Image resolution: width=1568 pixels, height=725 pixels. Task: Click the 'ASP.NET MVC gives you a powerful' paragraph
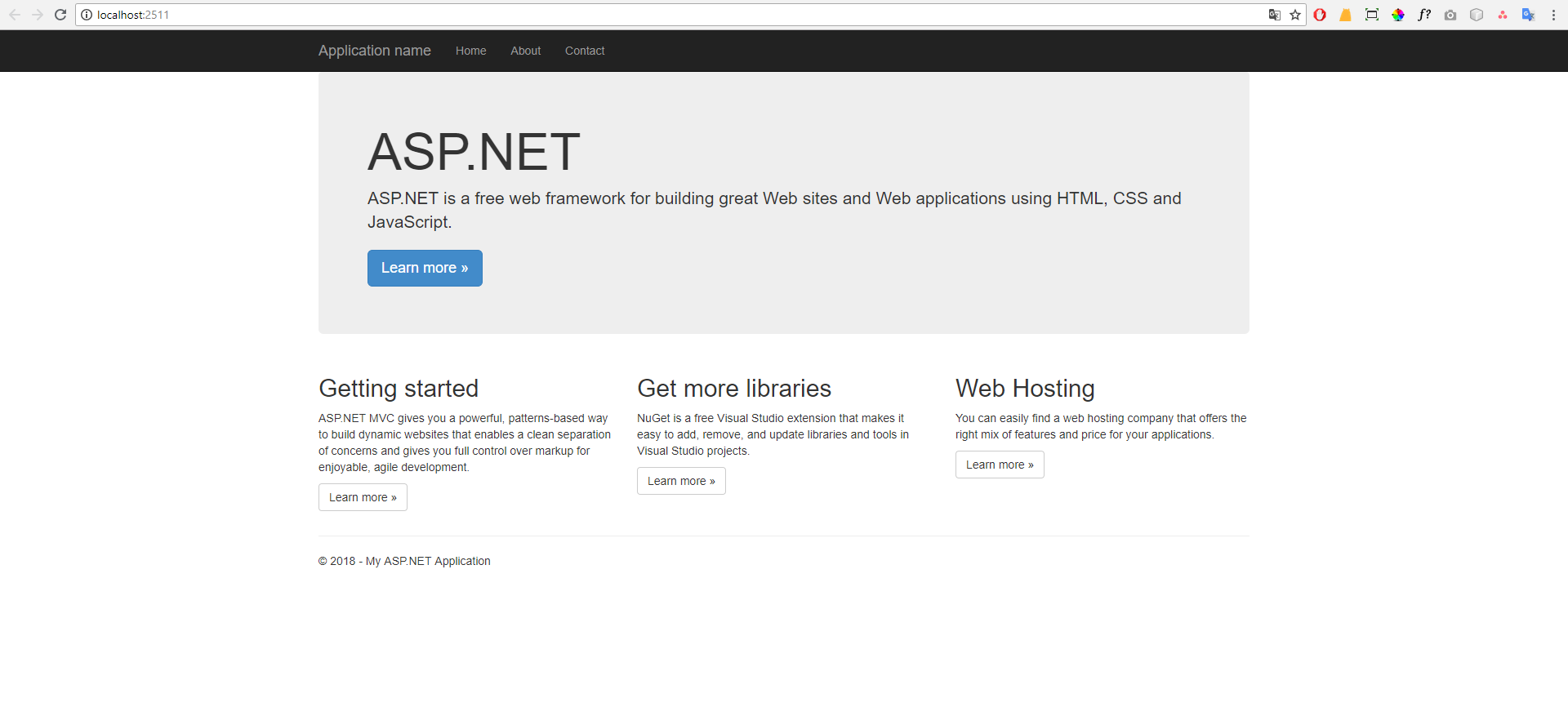pos(465,443)
